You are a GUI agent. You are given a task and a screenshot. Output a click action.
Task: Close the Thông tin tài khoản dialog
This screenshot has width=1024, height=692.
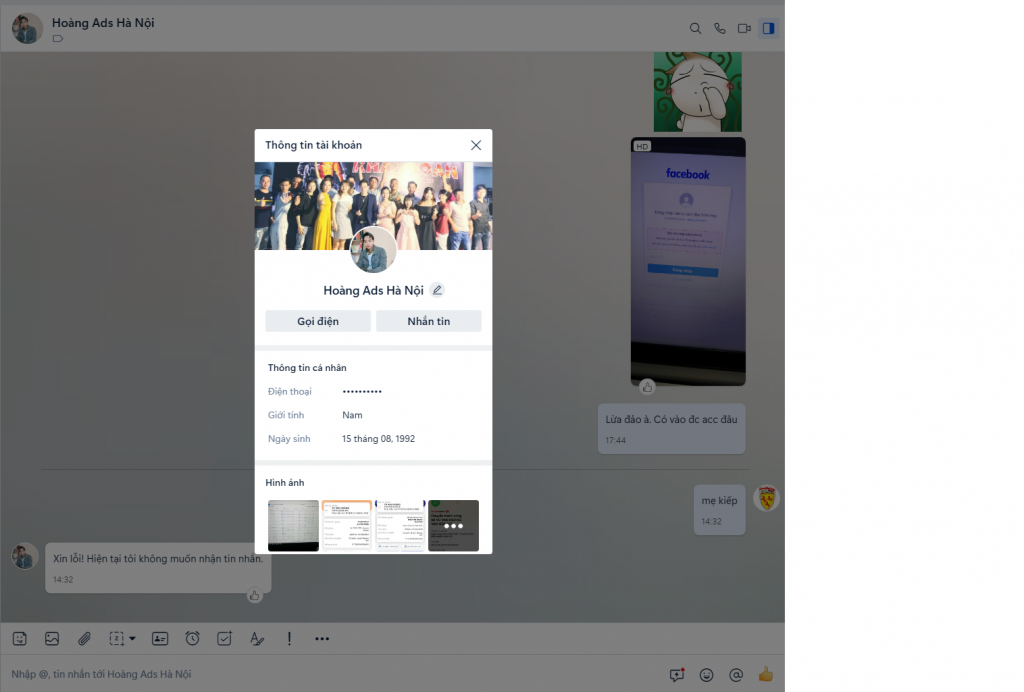pos(476,145)
